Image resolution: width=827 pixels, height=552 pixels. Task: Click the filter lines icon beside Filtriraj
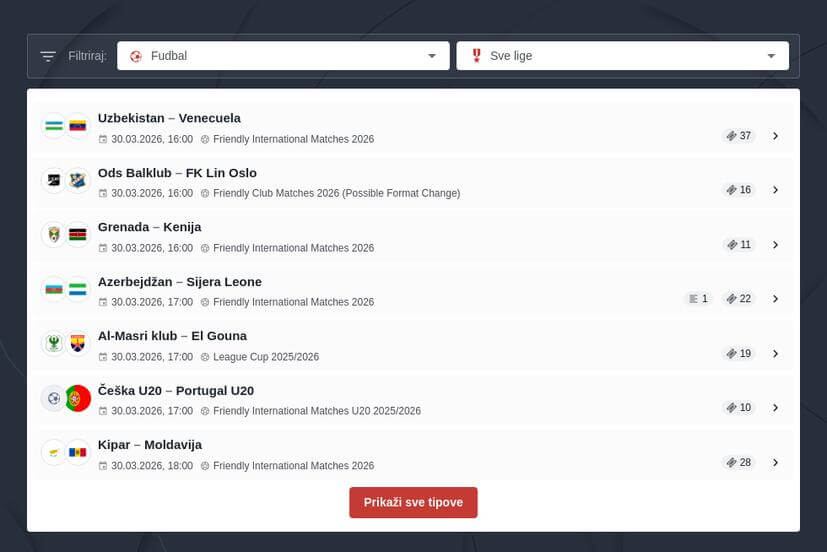(x=48, y=56)
